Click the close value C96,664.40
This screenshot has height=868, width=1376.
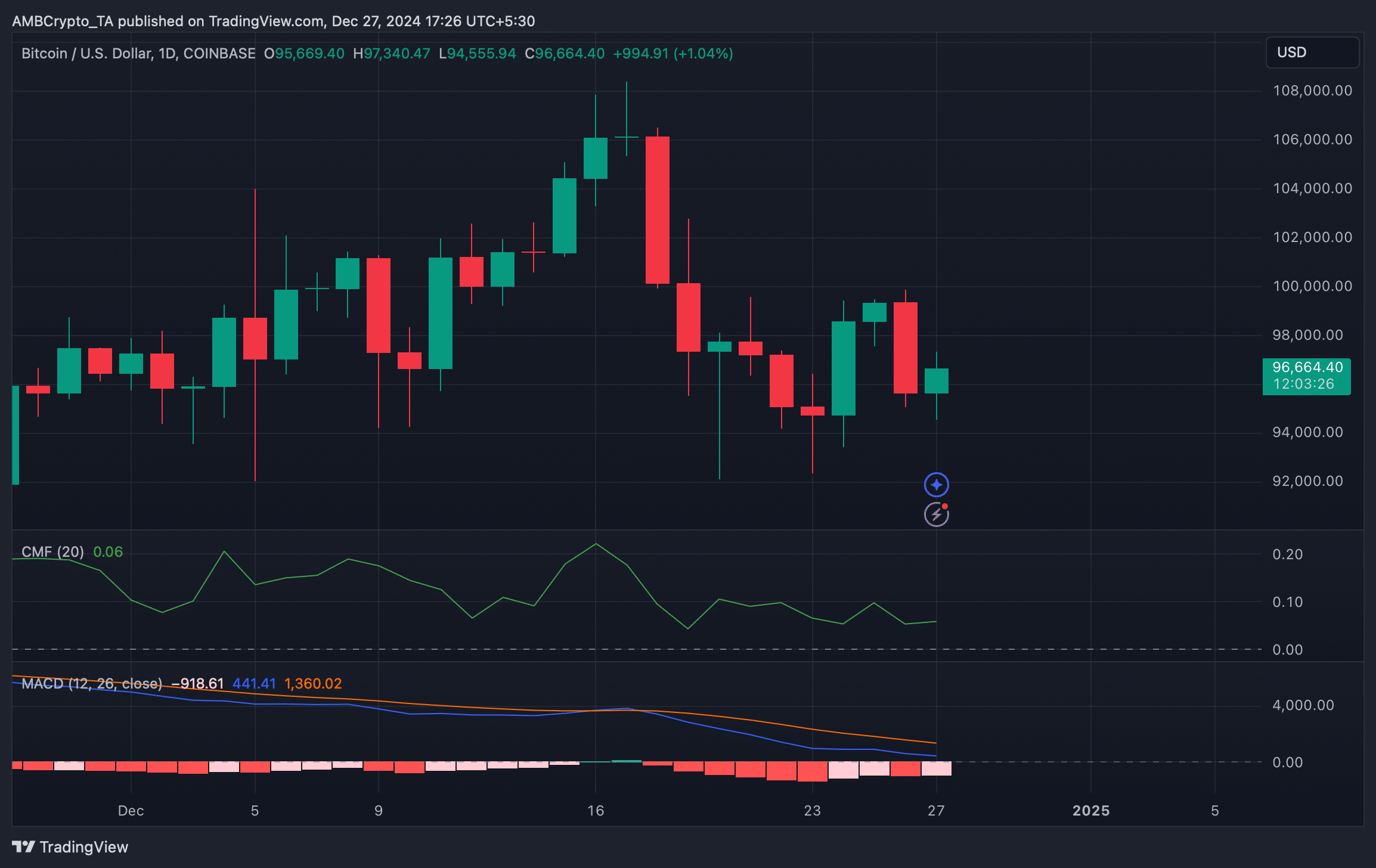(x=565, y=54)
